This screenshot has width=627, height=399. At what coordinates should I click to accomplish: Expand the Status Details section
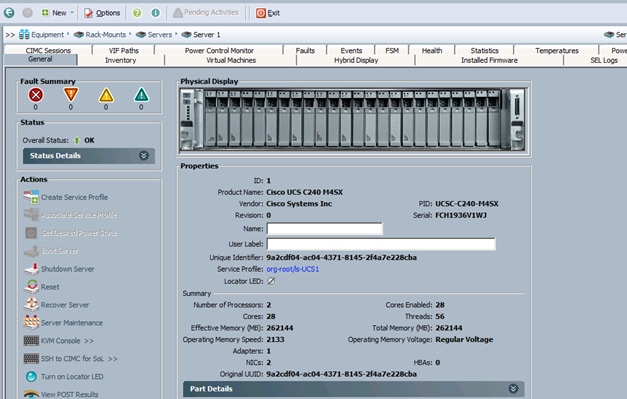click(x=89, y=156)
